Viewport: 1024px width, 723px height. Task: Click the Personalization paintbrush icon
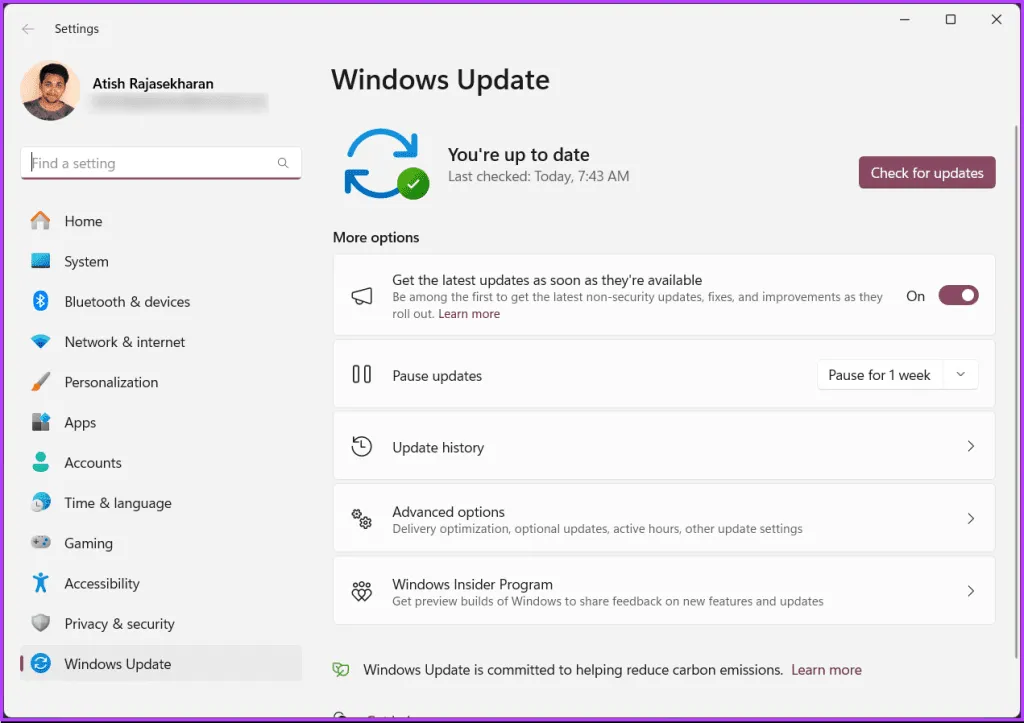(41, 382)
